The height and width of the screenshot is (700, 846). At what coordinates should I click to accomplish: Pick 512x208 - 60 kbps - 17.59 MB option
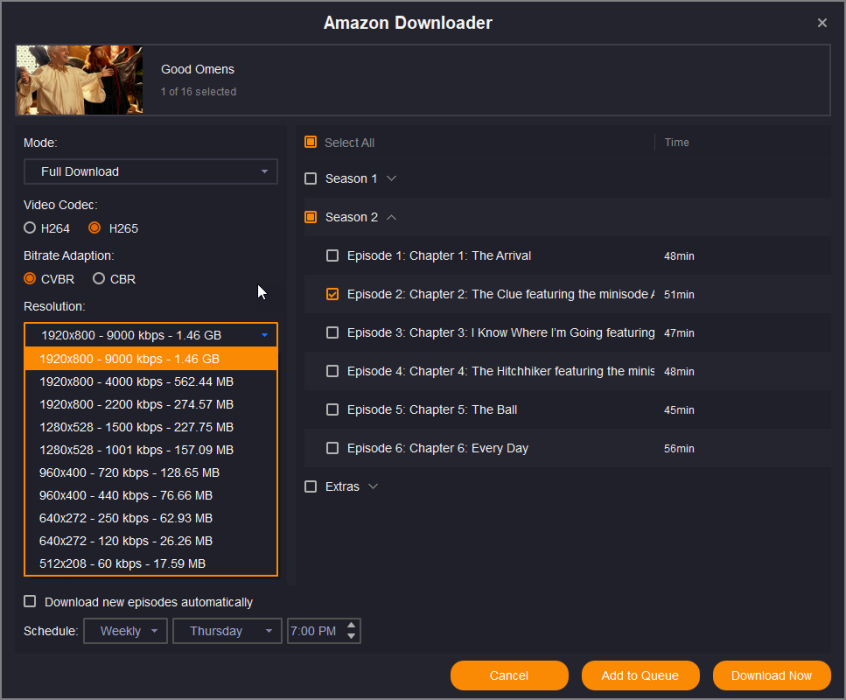tap(151, 563)
